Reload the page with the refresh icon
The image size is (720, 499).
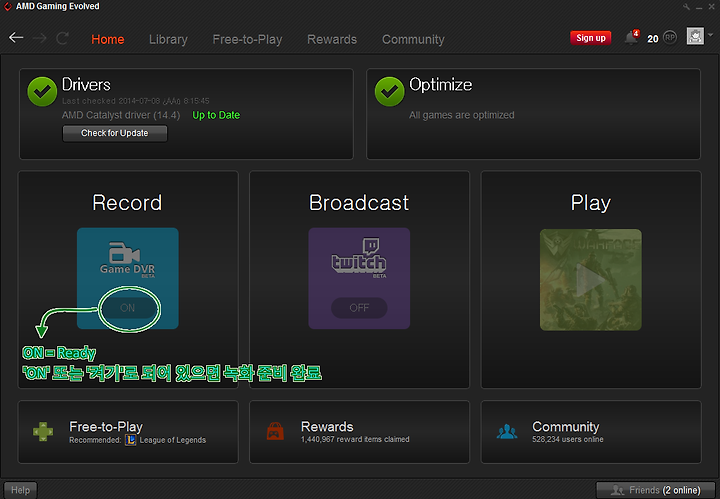[x=62, y=38]
